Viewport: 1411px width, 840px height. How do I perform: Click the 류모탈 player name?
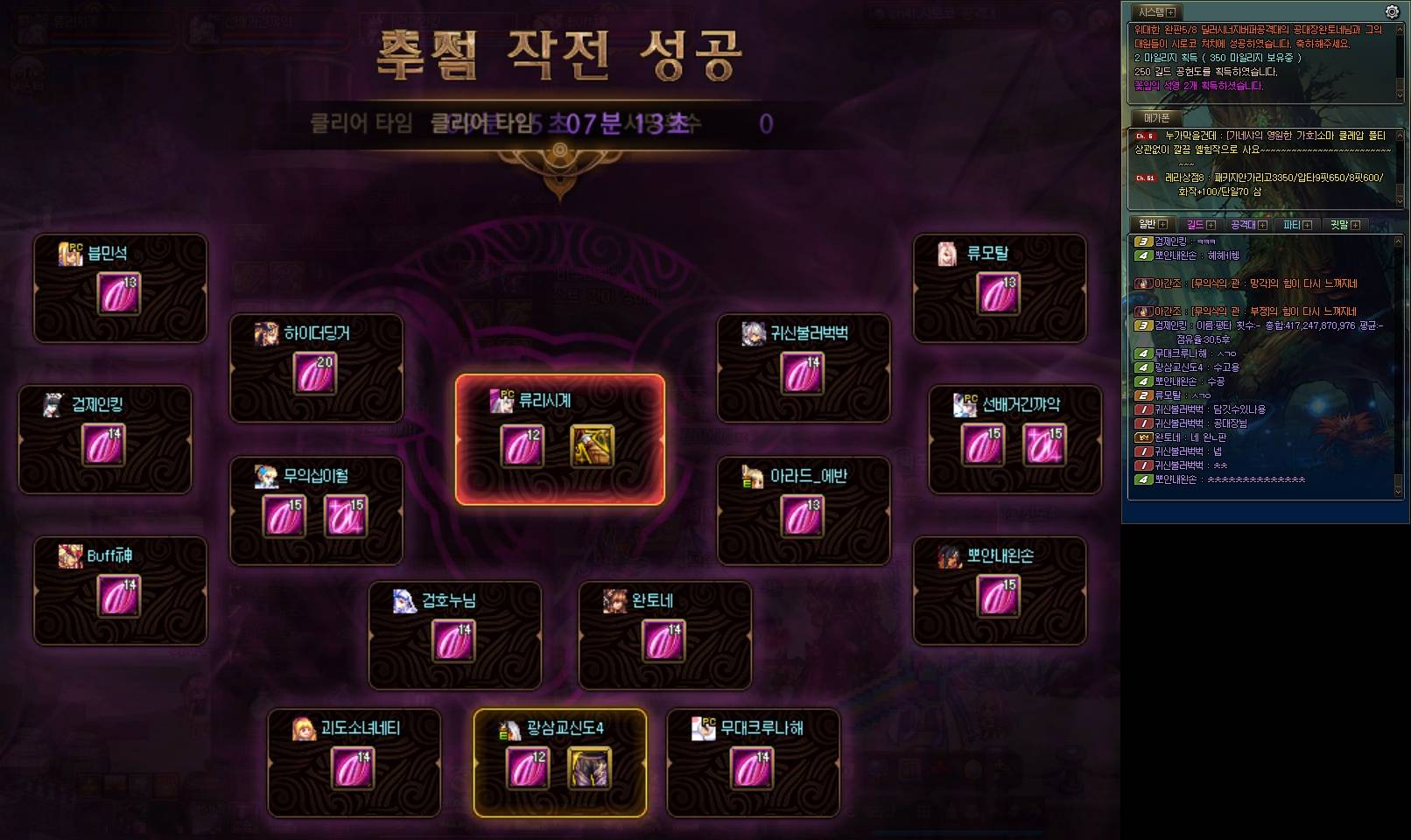click(987, 254)
